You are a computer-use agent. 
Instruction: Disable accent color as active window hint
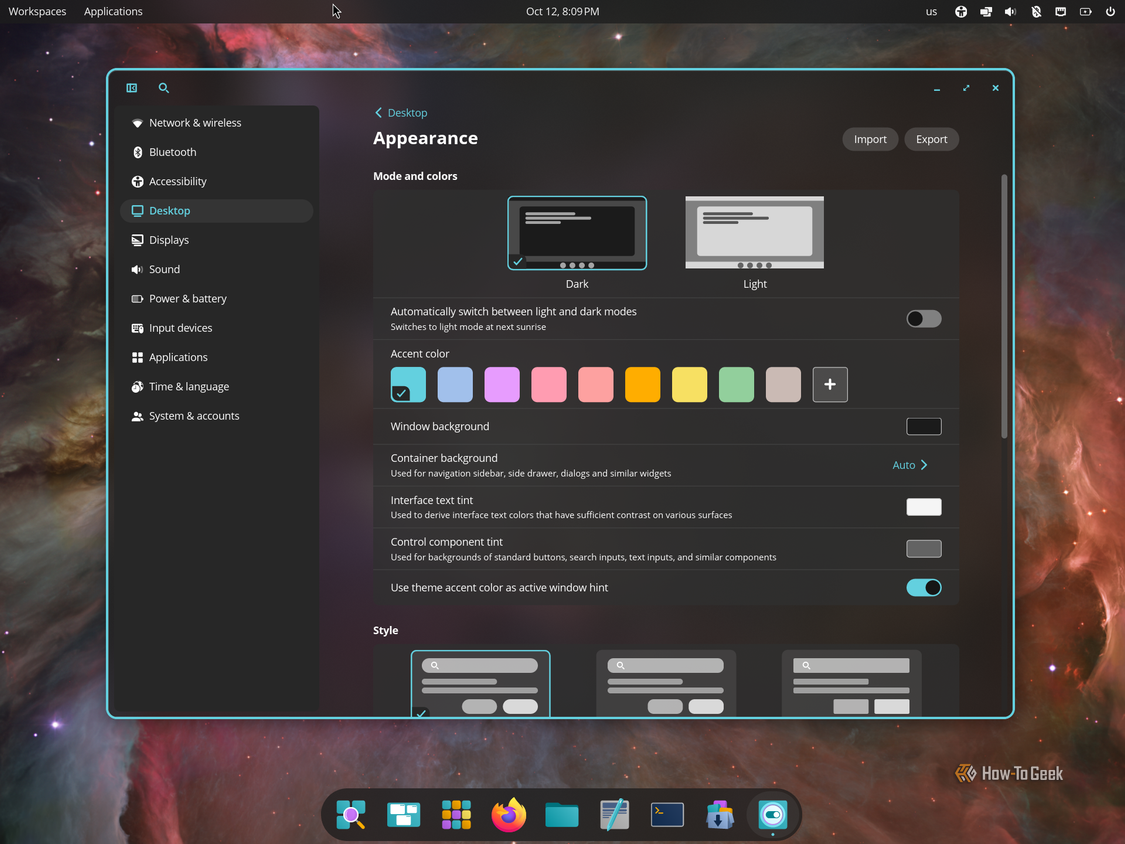point(923,588)
